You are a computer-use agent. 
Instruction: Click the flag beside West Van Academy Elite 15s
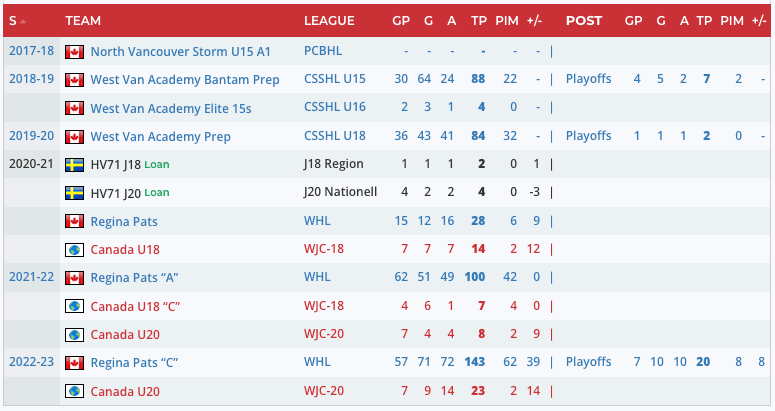click(74, 108)
